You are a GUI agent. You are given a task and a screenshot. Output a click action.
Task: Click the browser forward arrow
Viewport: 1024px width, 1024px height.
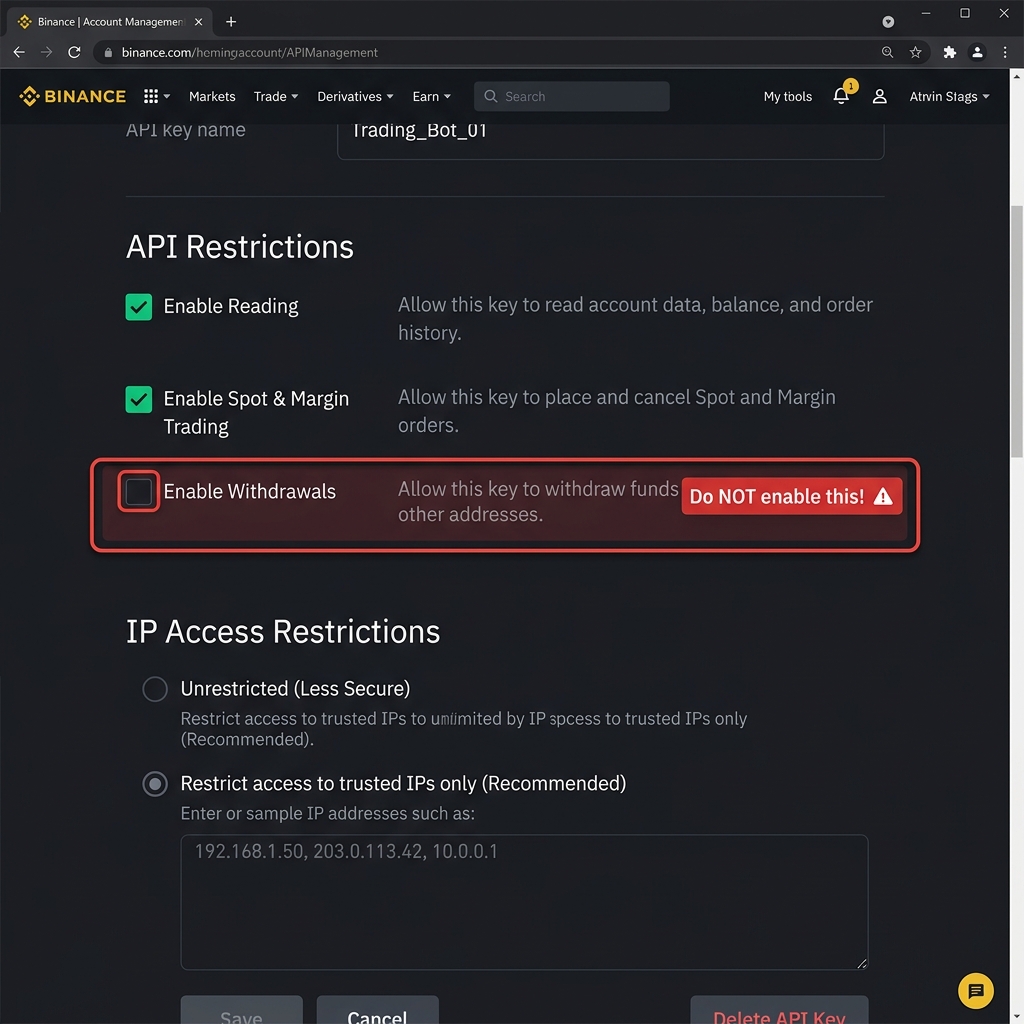[x=46, y=52]
